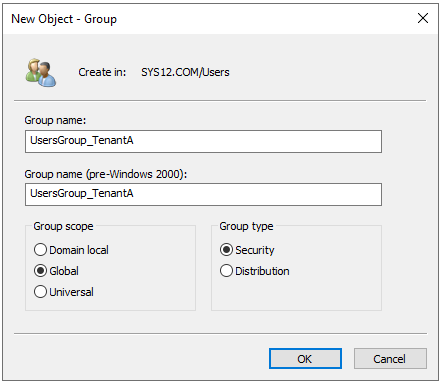Choose the Global group scope option
The height and width of the screenshot is (381, 439).
[x=40, y=271]
